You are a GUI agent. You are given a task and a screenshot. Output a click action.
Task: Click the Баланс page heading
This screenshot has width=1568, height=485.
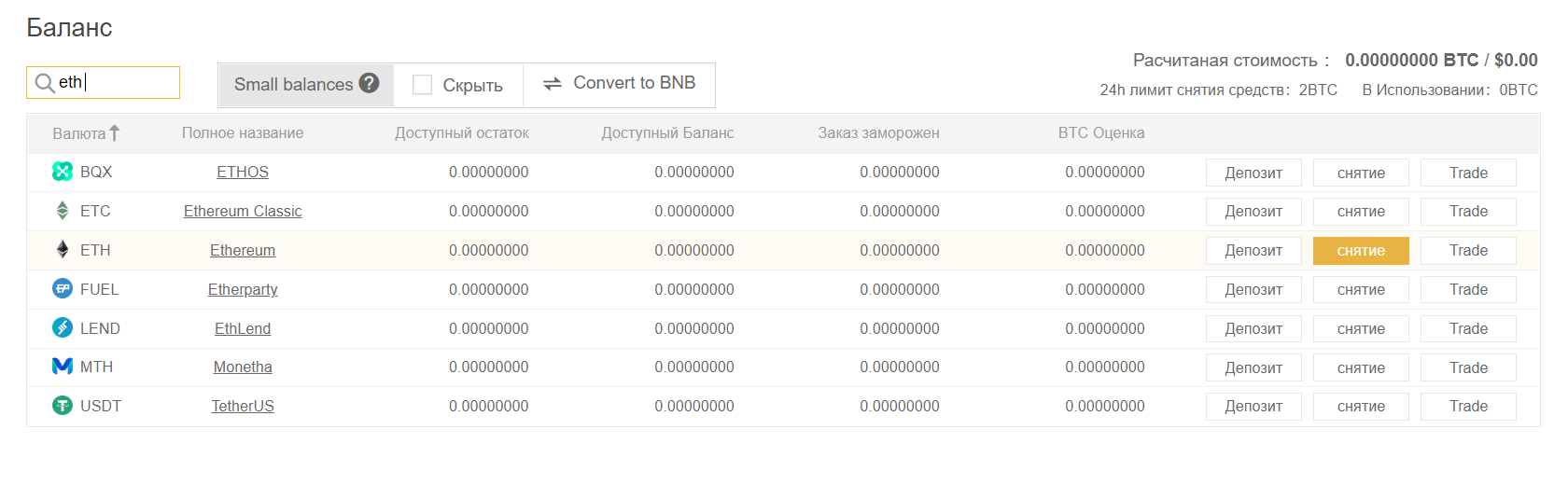(x=69, y=28)
